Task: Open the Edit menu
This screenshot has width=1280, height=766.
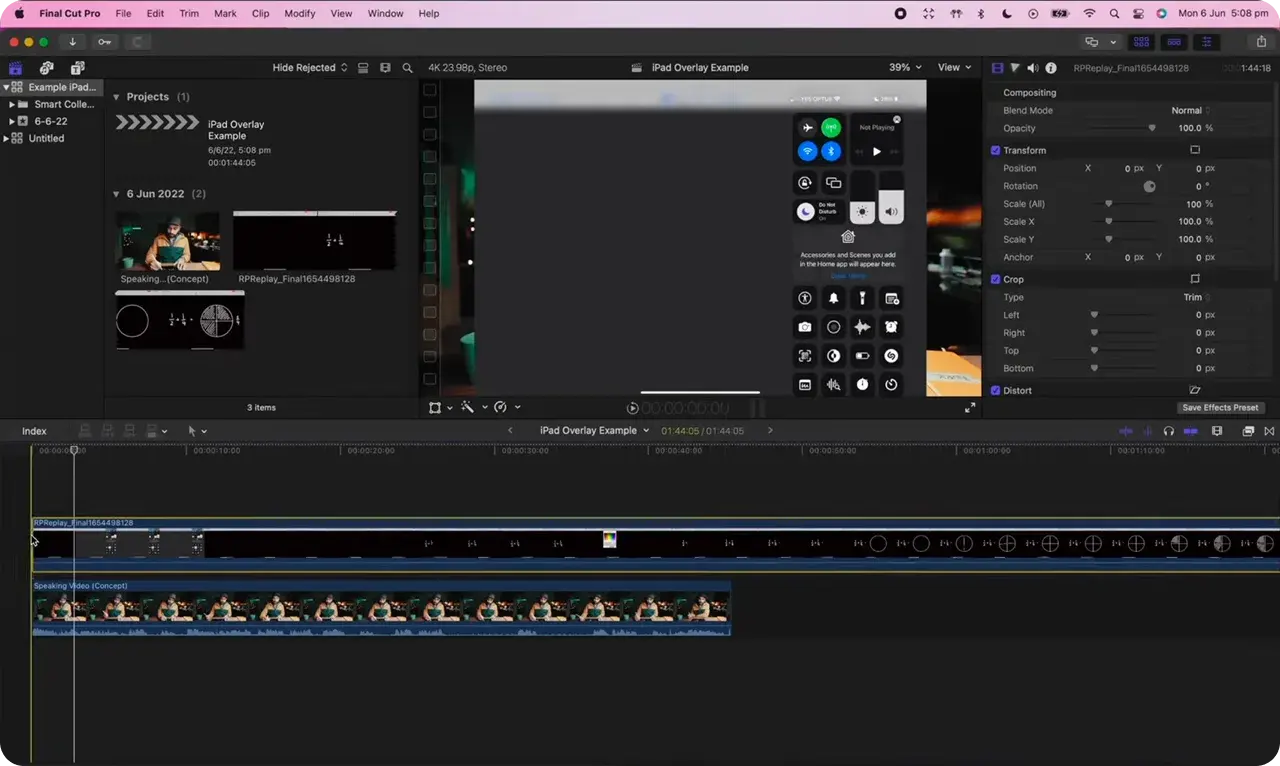Action: 155,14
